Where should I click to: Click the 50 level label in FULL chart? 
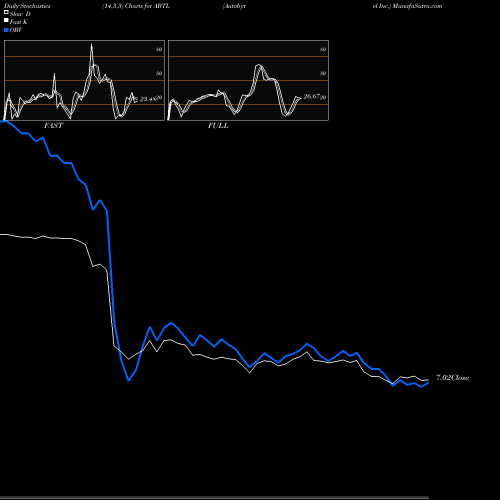coord(323,73)
